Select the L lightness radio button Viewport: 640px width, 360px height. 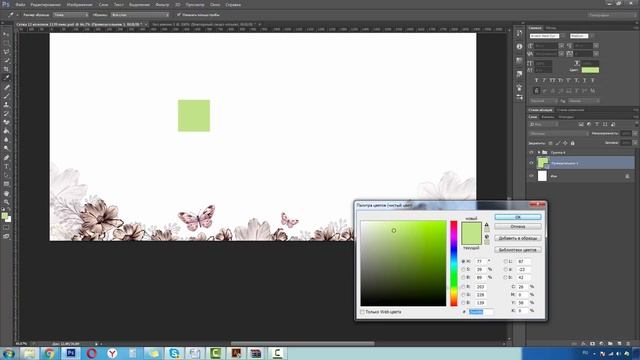505,261
